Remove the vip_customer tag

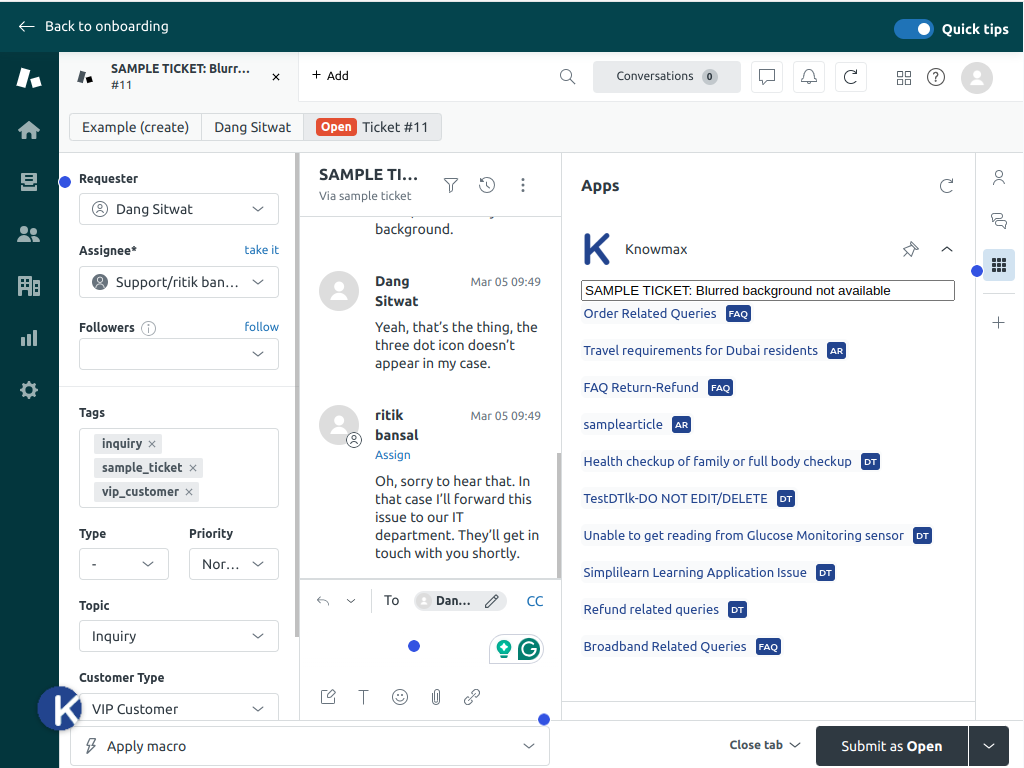188,492
